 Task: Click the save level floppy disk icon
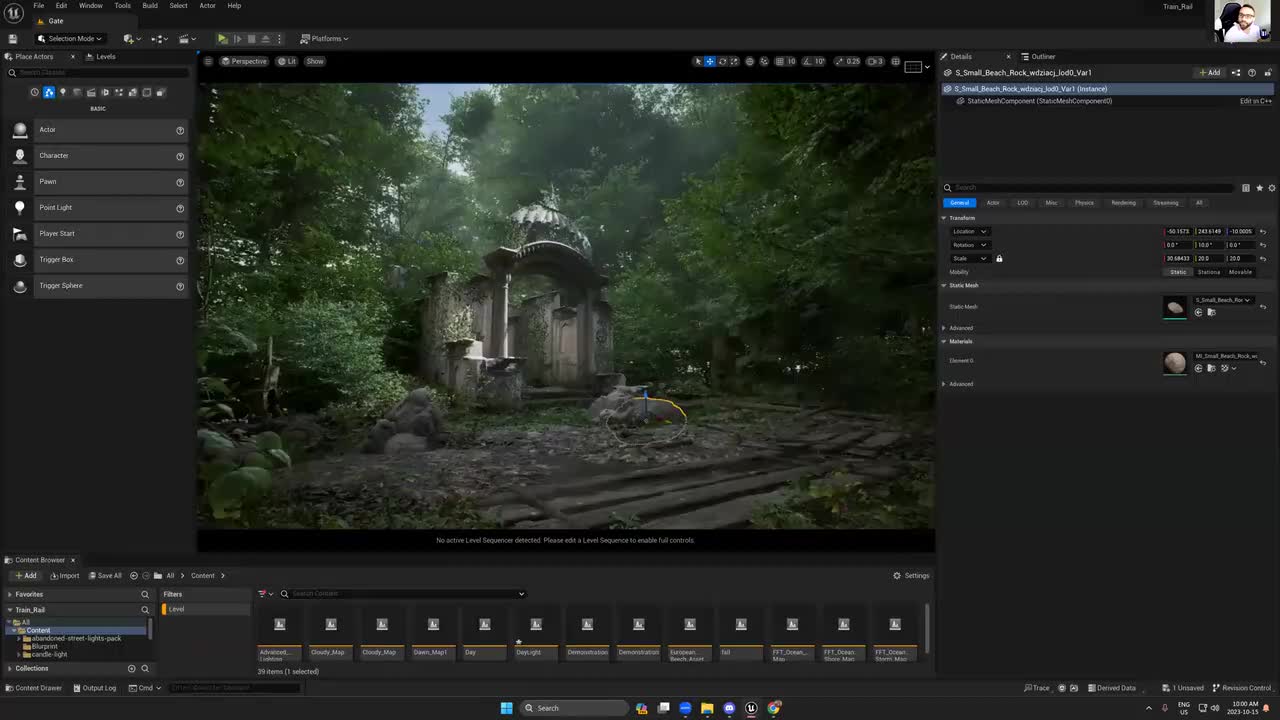[13, 39]
